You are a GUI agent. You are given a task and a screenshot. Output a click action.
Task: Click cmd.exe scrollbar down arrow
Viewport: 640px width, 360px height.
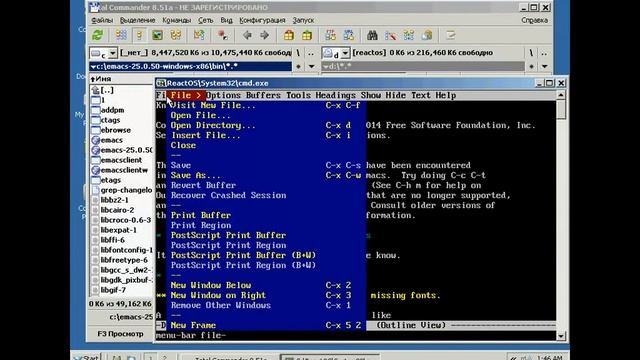(x=561, y=336)
